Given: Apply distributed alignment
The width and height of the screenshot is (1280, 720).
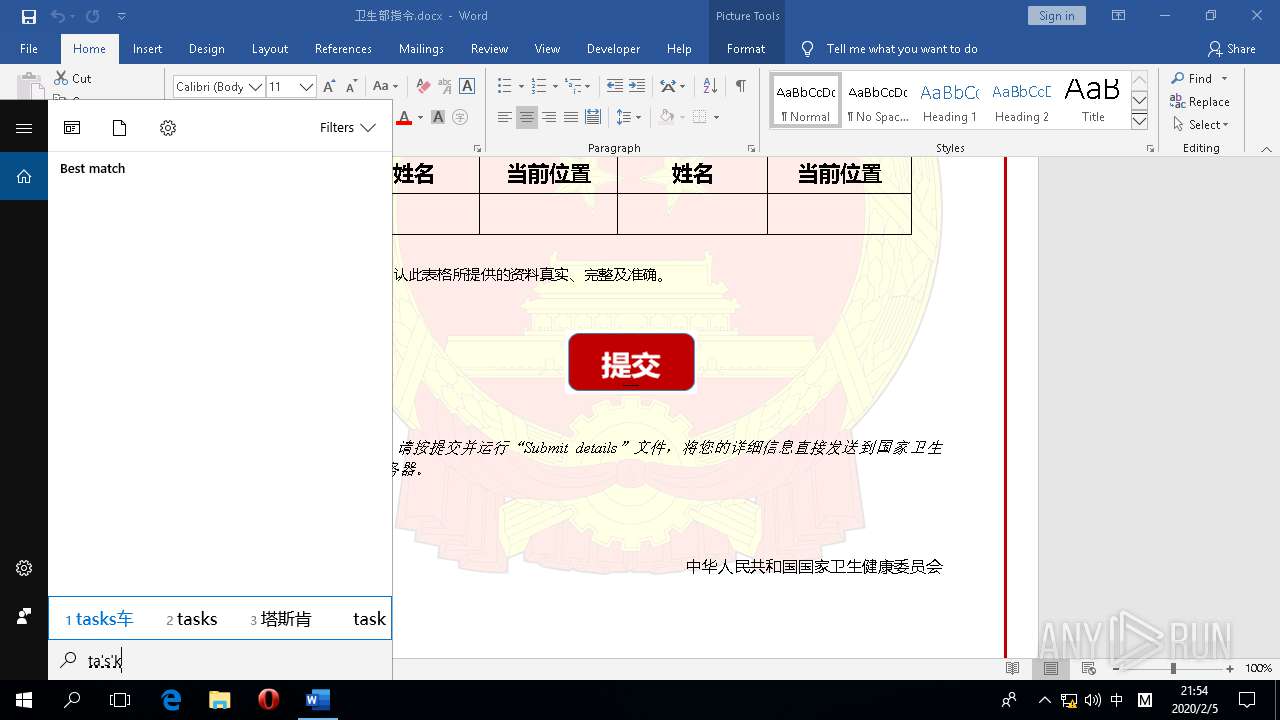Looking at the screenshot, I should pos(592,117).
